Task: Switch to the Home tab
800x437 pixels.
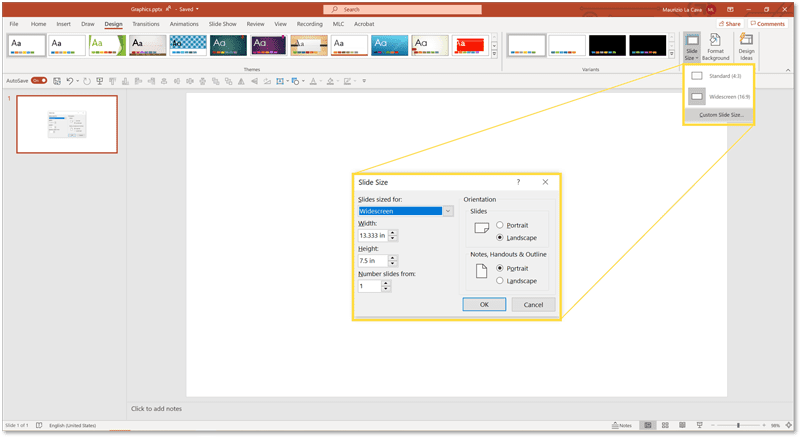Action: (x=38, y=24)
